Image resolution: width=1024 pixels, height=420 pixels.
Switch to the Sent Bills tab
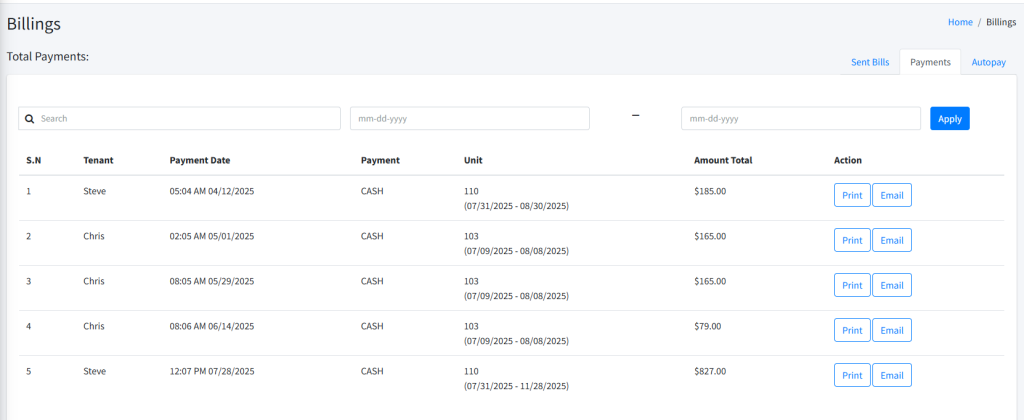869,62
